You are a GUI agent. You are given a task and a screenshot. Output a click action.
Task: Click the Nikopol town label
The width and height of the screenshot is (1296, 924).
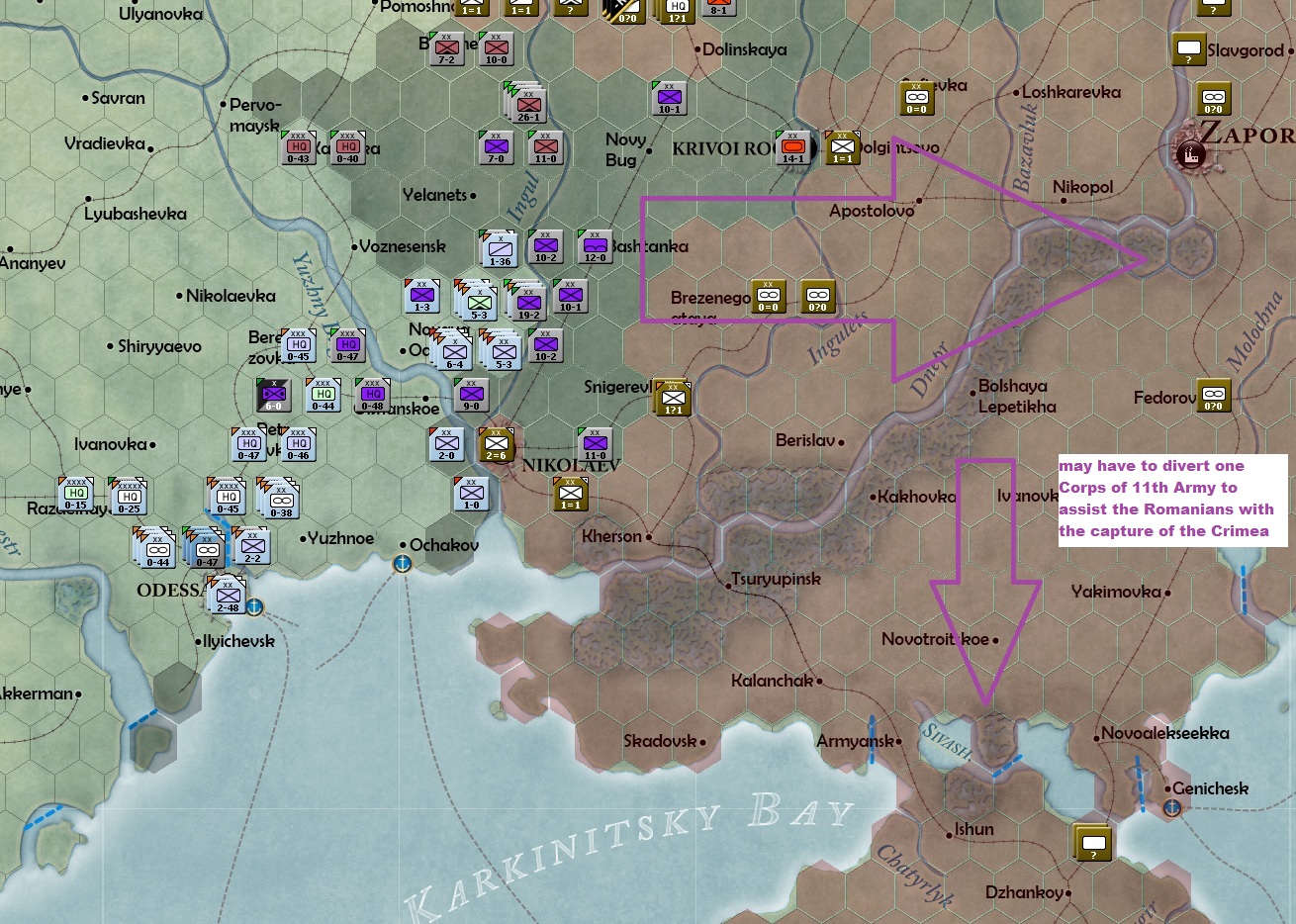coord(1082,187)
